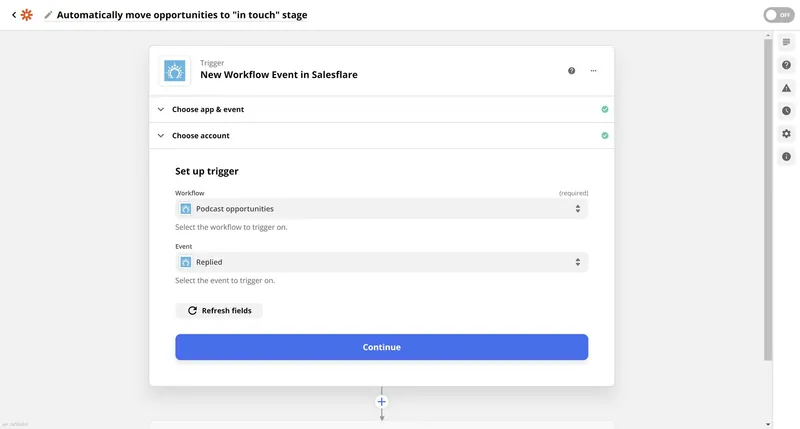The height and width of the screenshot is (429, 800).
Task: Click the Refresh fields button
Action: (x=219, y=311)
